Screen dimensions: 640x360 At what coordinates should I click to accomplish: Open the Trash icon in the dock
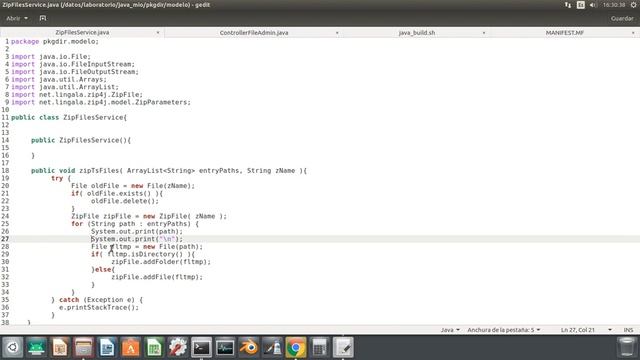(x=627, y=348)
